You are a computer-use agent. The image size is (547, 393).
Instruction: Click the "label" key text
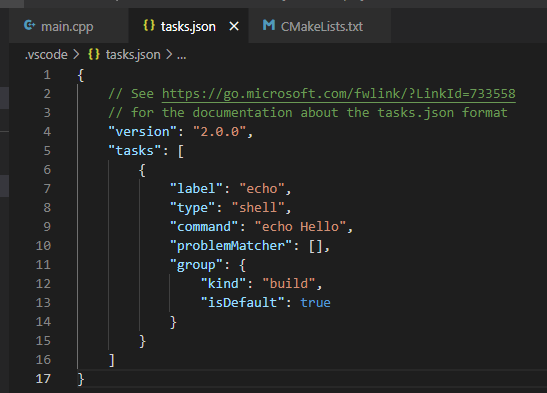click(x=196, y=189)
